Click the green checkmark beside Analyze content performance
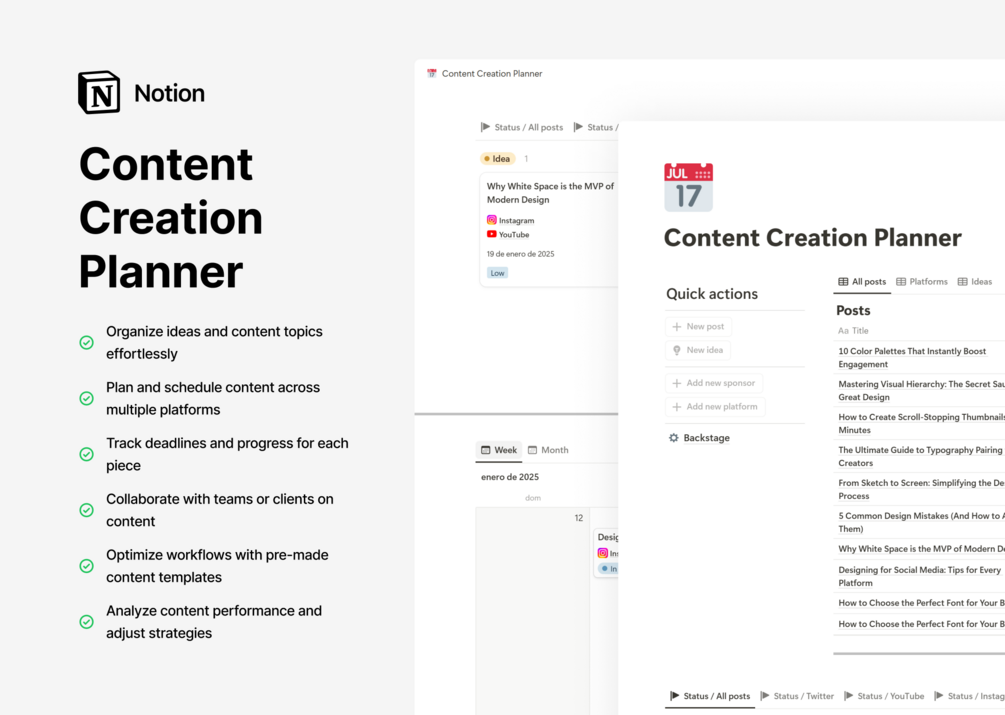 [x=86, y=621]
